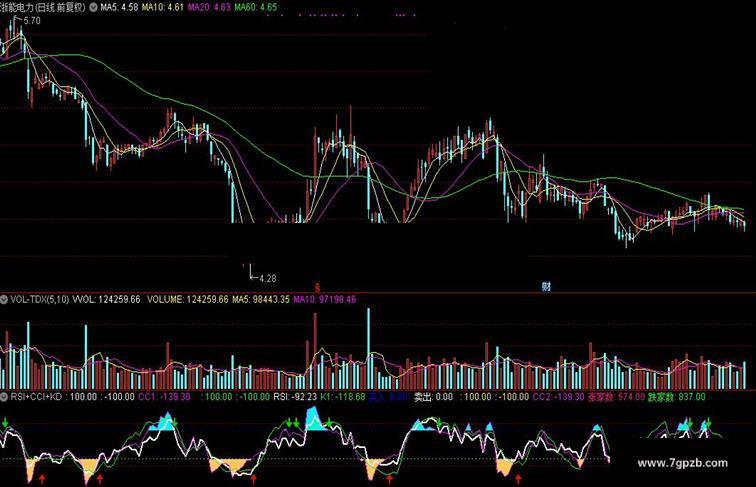Viewport: 756px width, 487px height.
Task: Select the VOLUME: 124259.66 value
Action: pyautogui.click(x=188, y=299)
